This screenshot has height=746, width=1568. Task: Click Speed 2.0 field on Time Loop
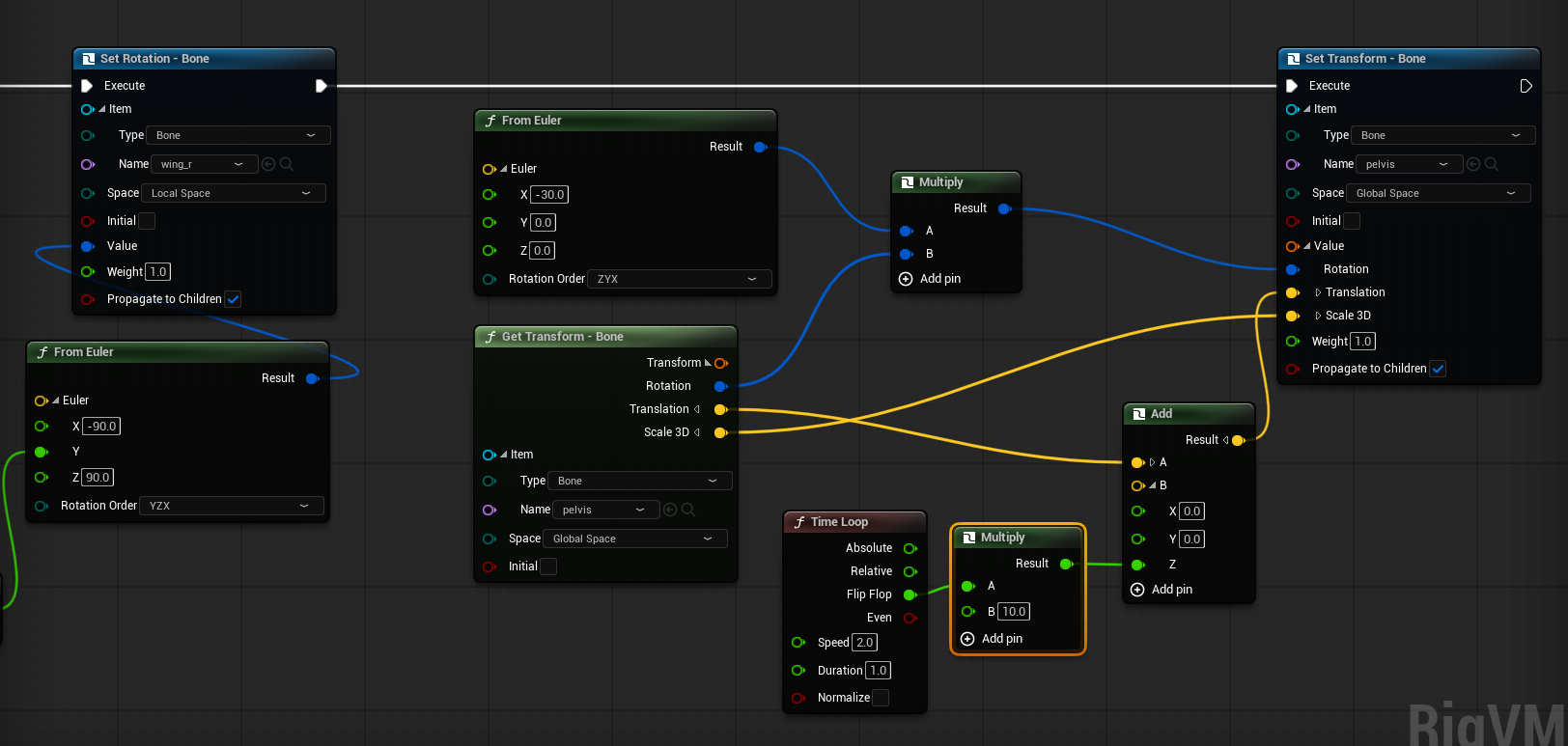pyautogui.click(x=864, y=643)
